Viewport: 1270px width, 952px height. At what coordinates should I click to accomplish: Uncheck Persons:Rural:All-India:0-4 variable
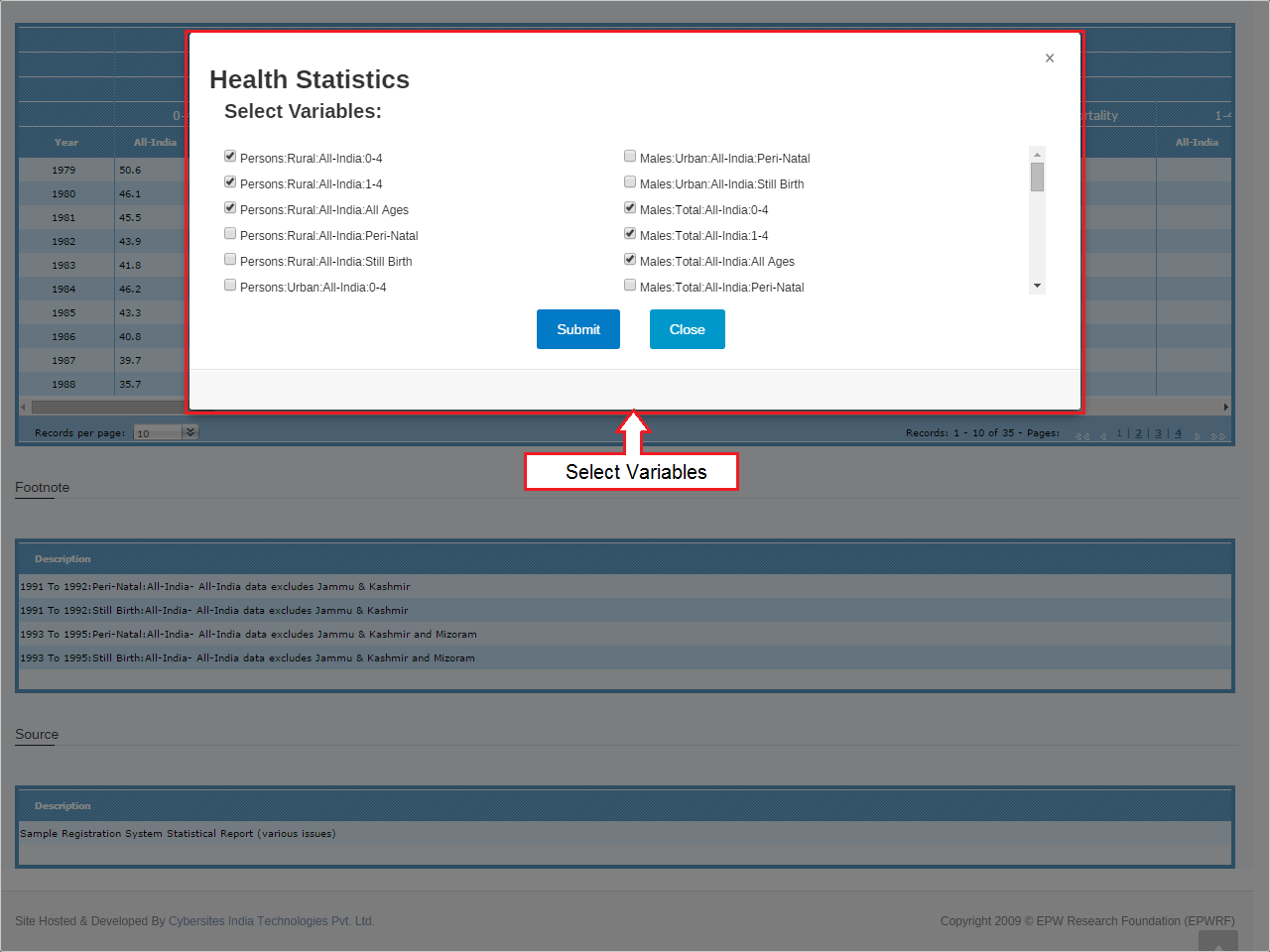click(x=230, y=157)
